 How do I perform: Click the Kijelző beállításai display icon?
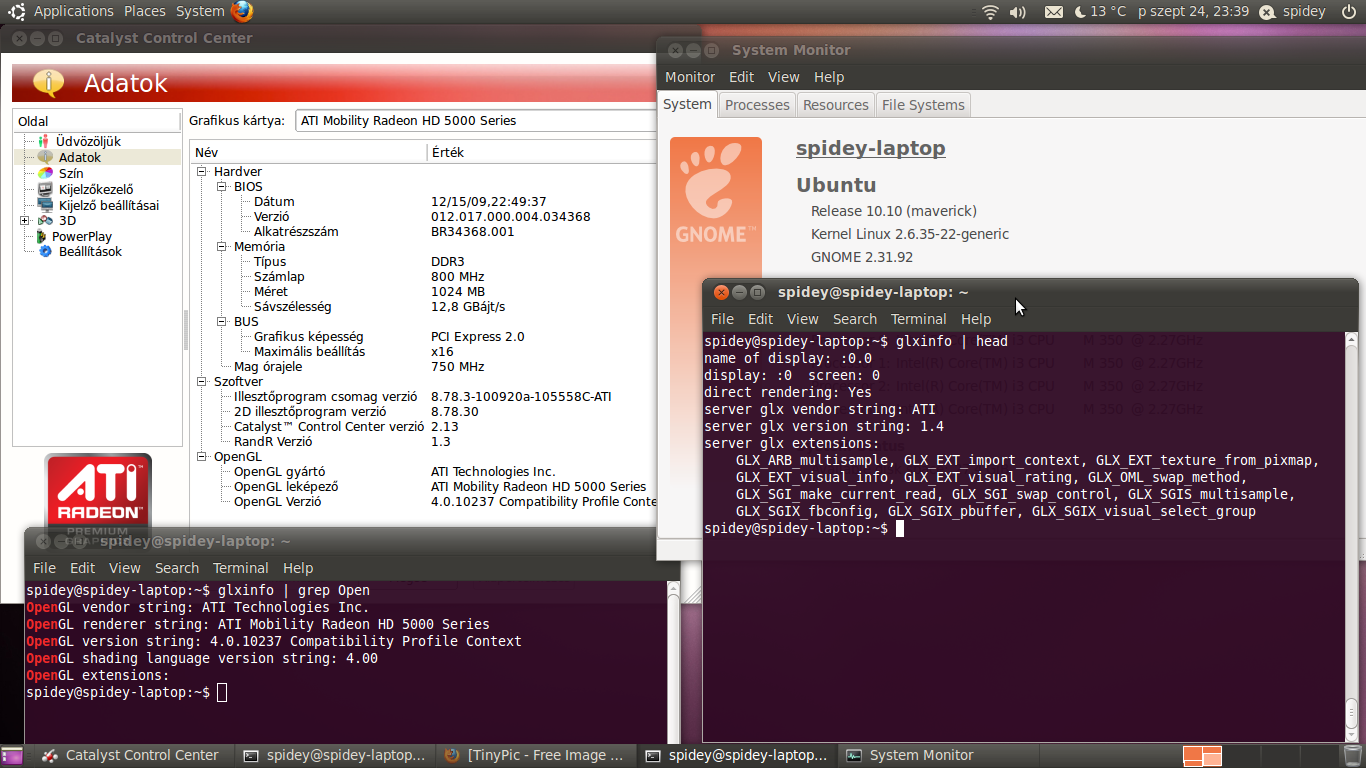click(x=44, y=205)
